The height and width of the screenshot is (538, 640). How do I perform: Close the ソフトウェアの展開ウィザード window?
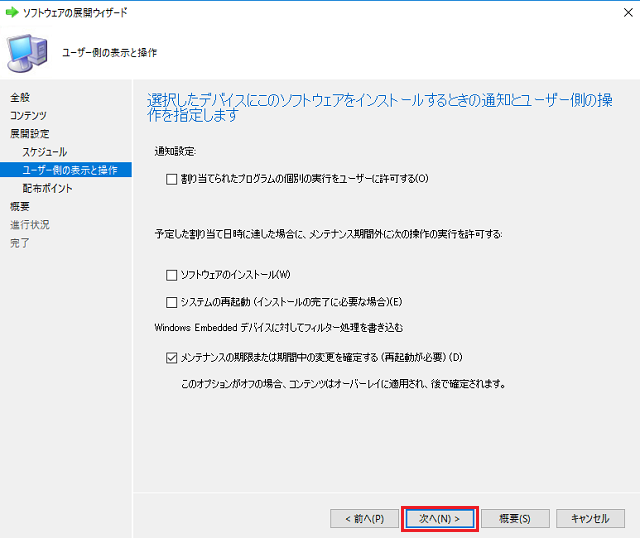tap(628, 13)
